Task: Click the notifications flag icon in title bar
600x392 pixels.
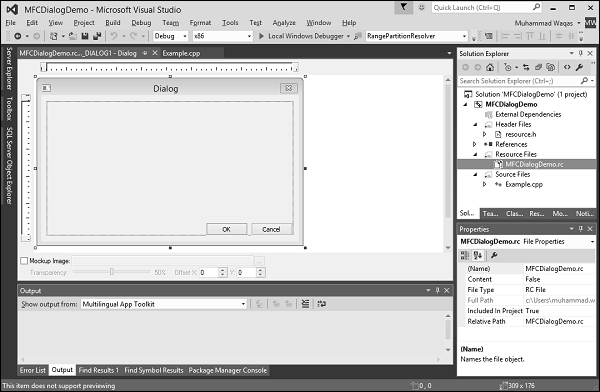Action: [403, 7]
